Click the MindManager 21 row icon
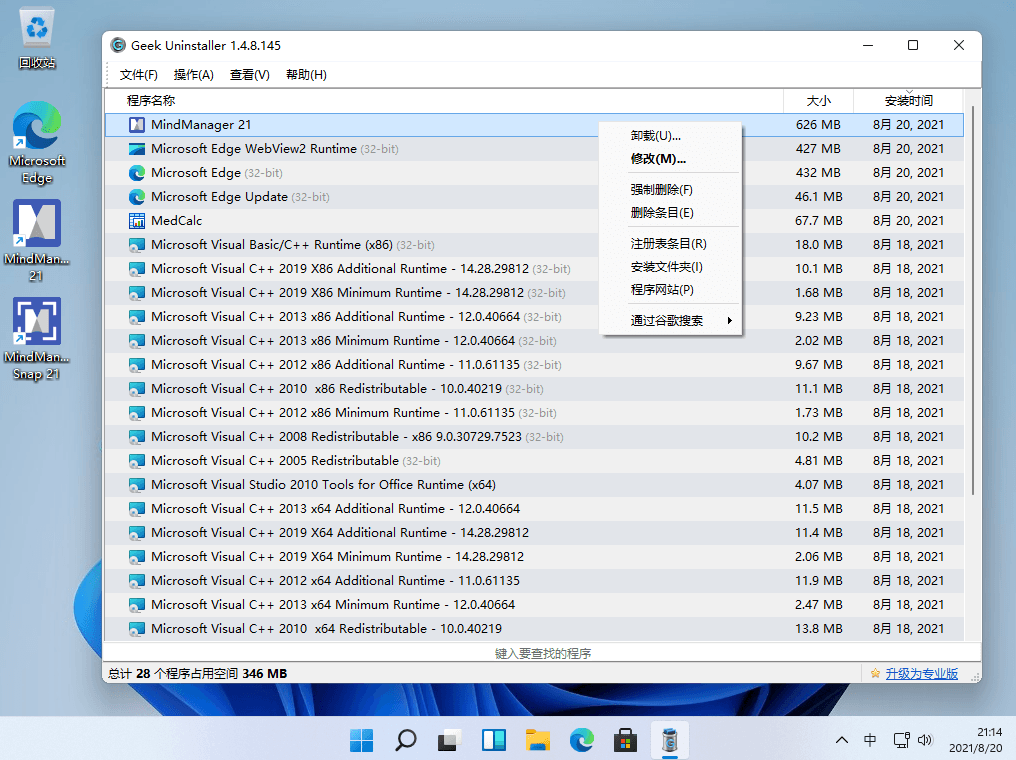1016x760 pixels. click(x=137, y=124)
